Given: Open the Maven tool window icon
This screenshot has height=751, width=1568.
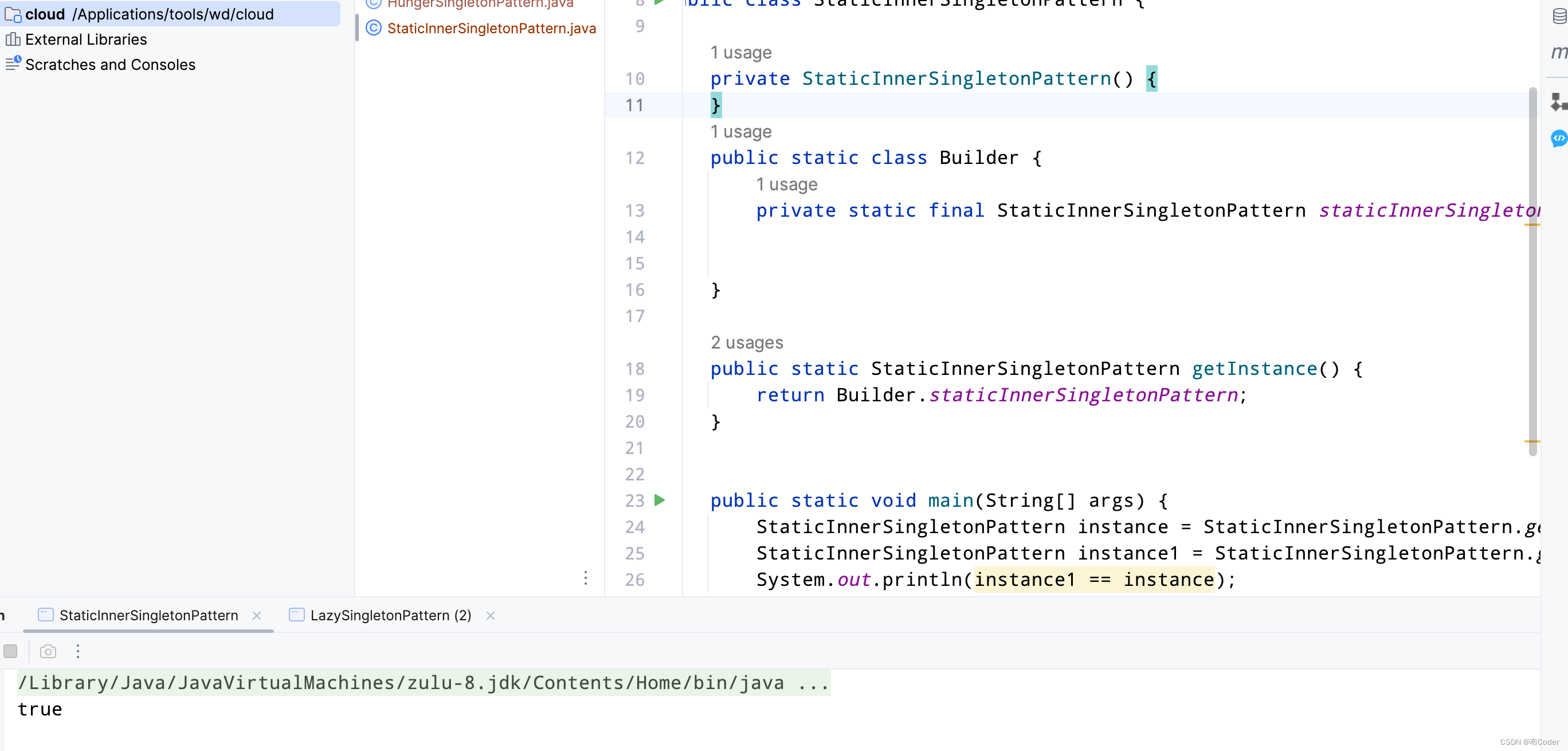Looking at the screenshot, I should (x=1558, y=53).
